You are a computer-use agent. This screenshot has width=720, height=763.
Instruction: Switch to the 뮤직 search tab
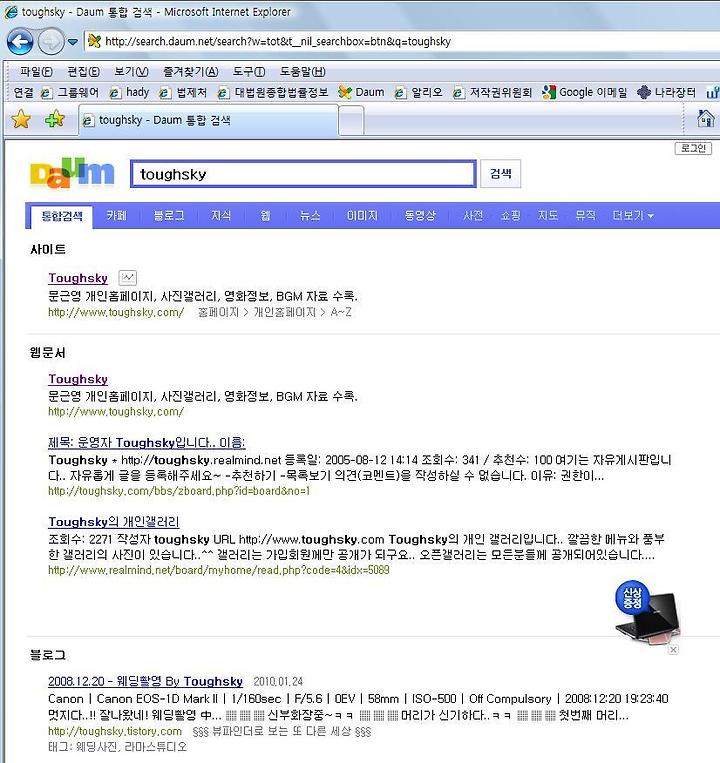point(585,216)
